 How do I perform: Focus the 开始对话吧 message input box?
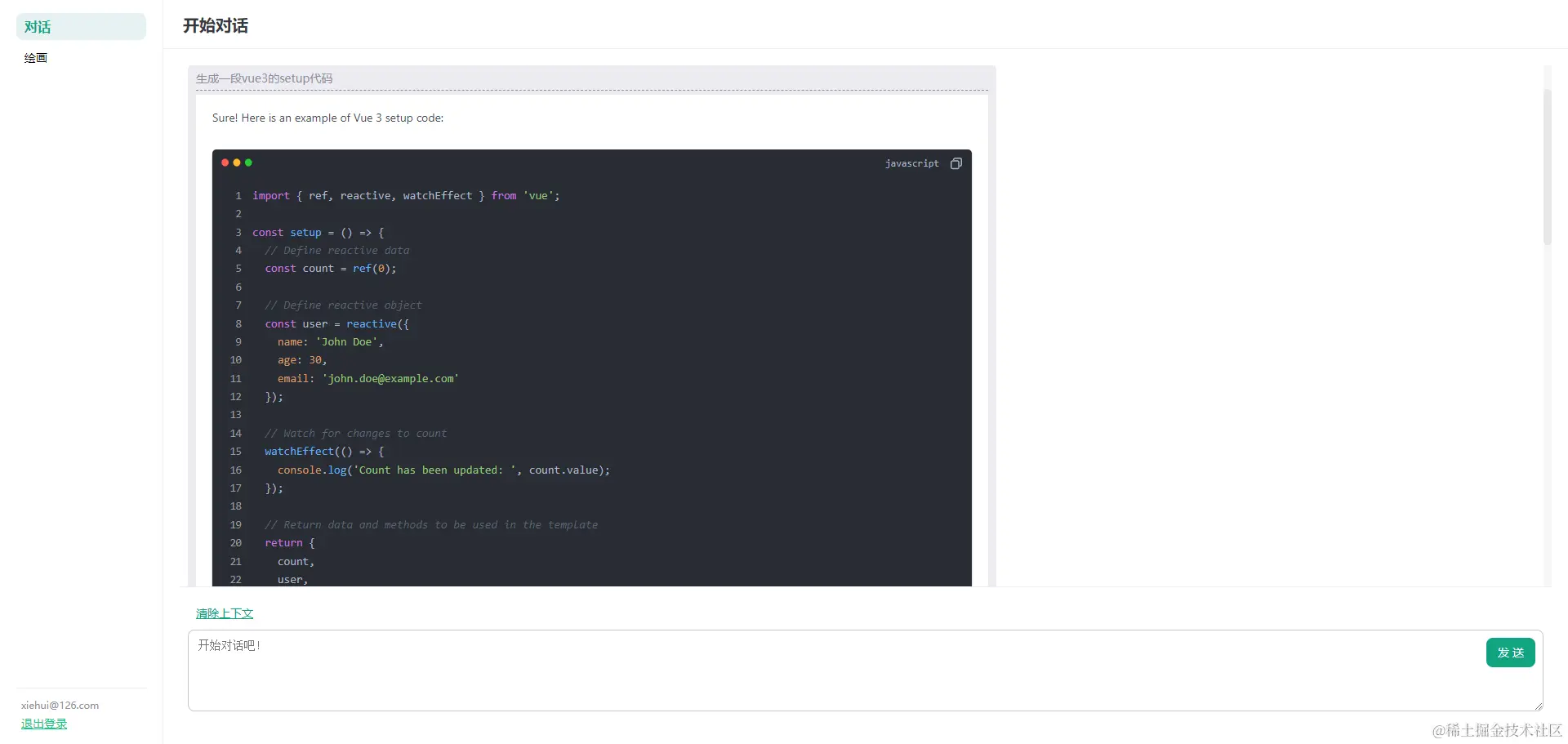pyautogui.click(x=865, y=670)
